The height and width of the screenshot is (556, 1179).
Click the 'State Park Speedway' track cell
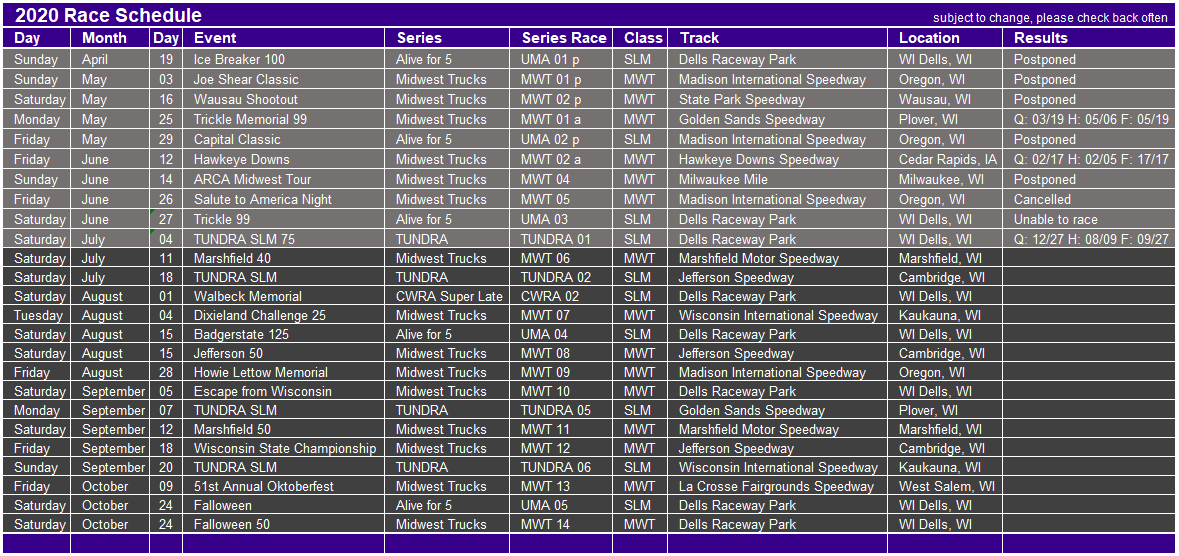click(777, 99)
